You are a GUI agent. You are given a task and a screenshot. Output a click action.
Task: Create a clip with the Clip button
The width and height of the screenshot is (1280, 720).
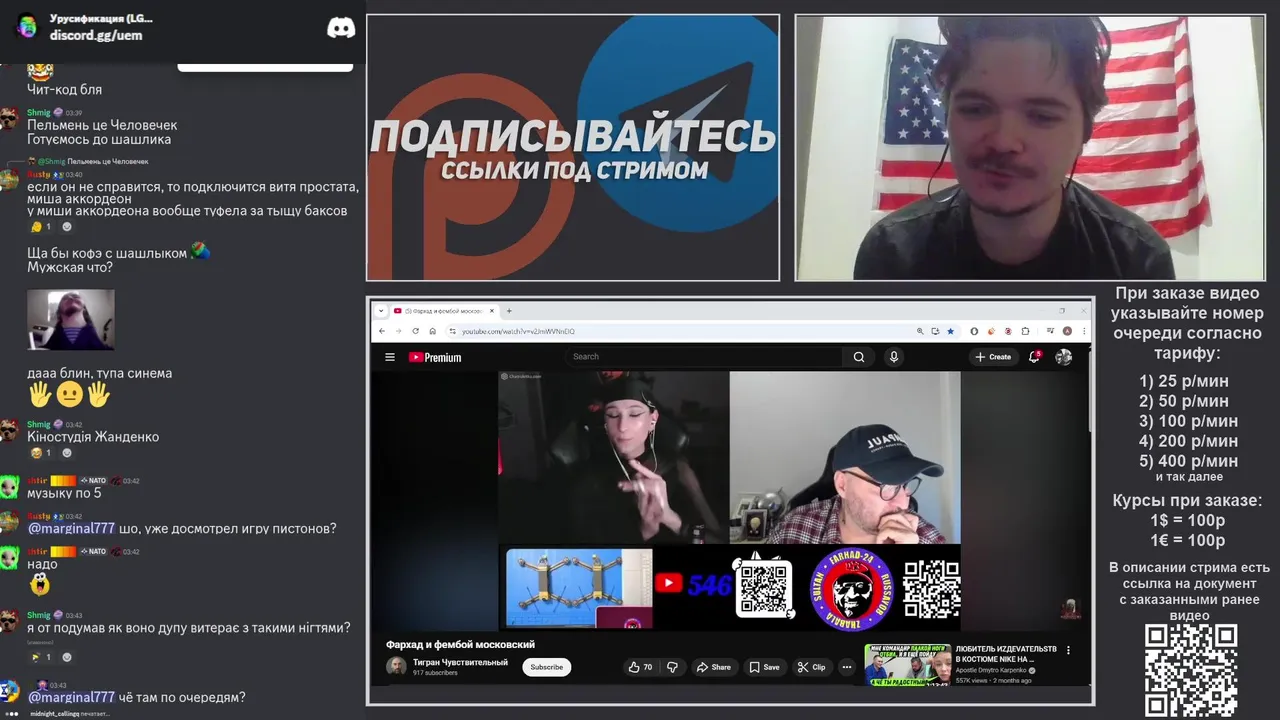tap(812, 667)
